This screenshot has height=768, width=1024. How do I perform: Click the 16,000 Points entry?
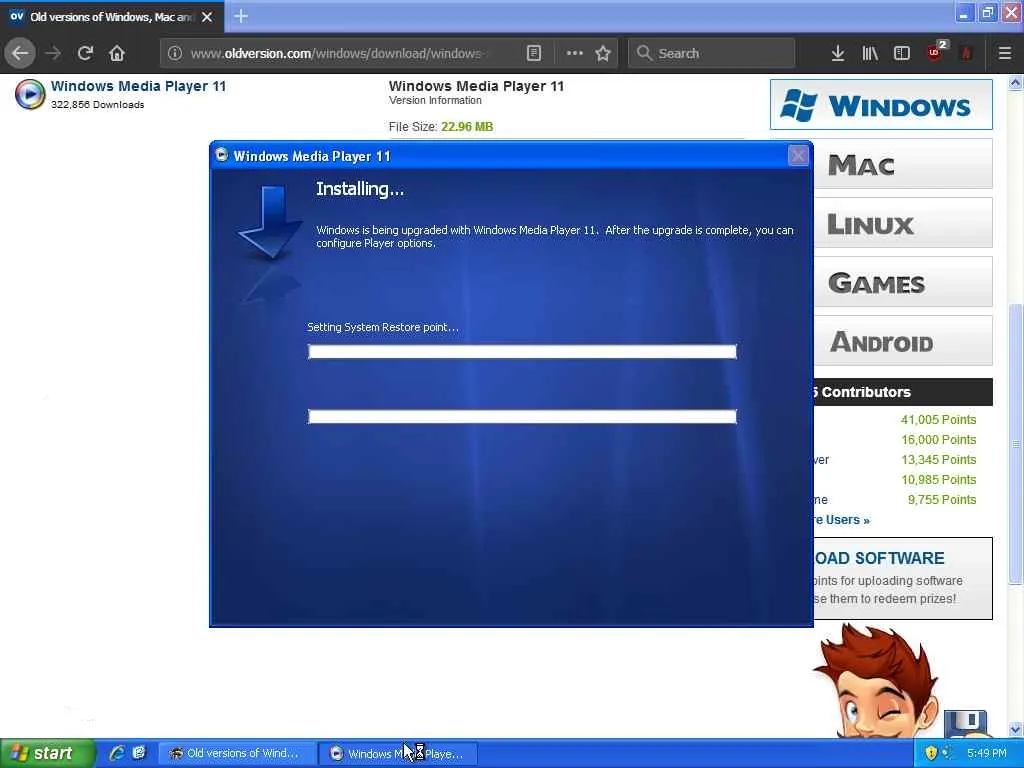click(938, 440)
